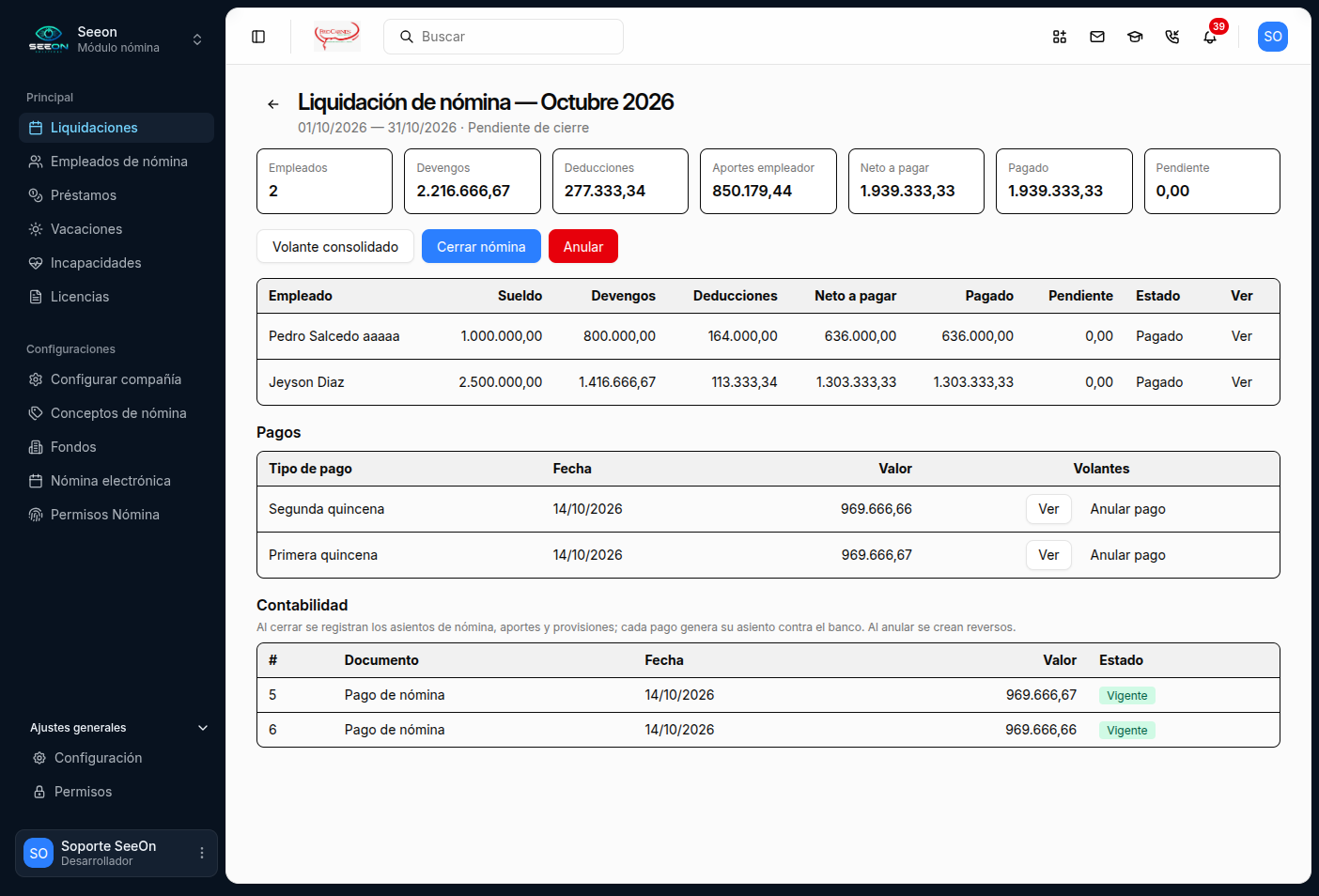Open Liquidaciones in the sidebar

coord(116,128)
